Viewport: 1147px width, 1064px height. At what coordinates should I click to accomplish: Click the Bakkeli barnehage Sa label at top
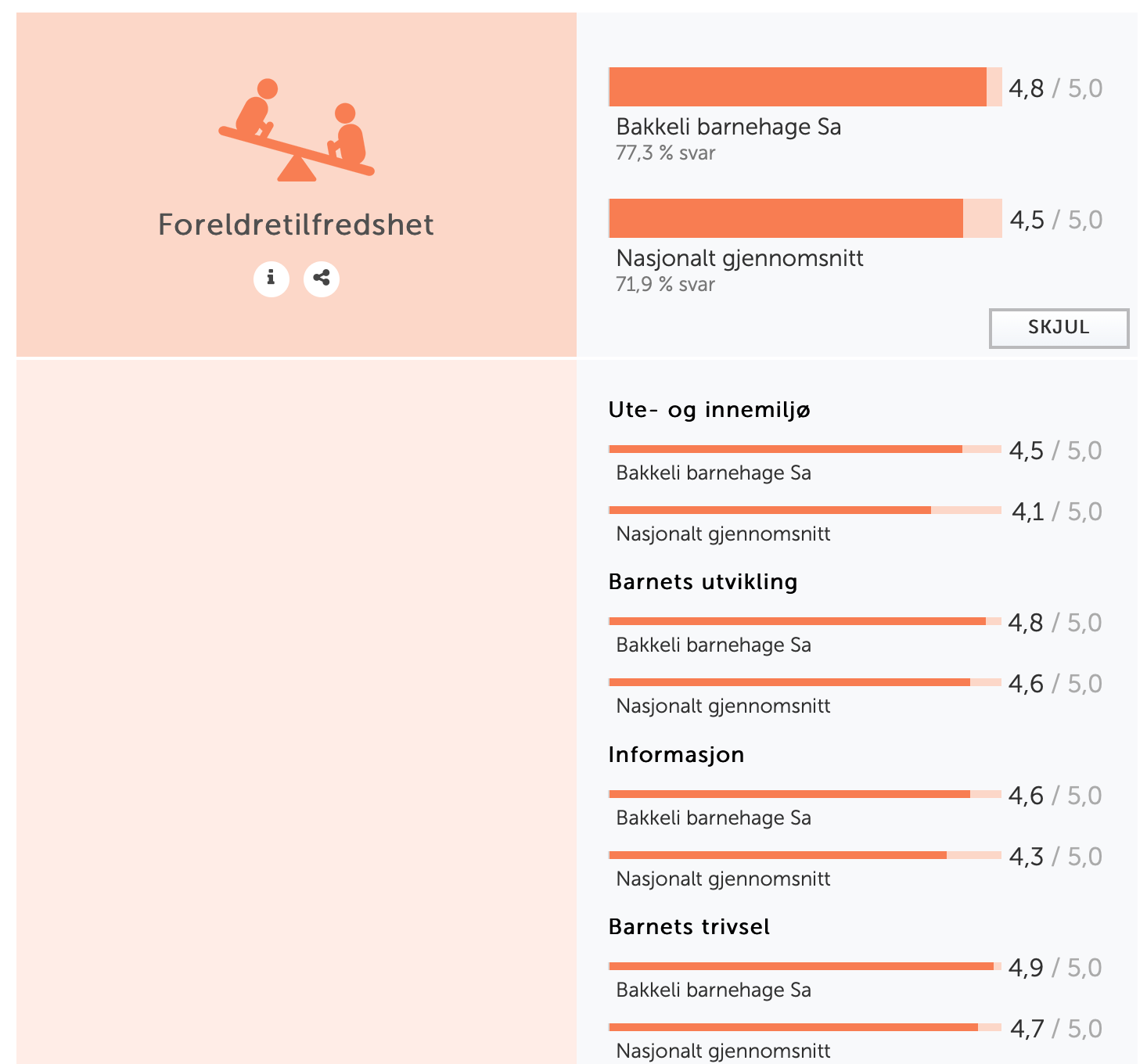click(729, 127)
